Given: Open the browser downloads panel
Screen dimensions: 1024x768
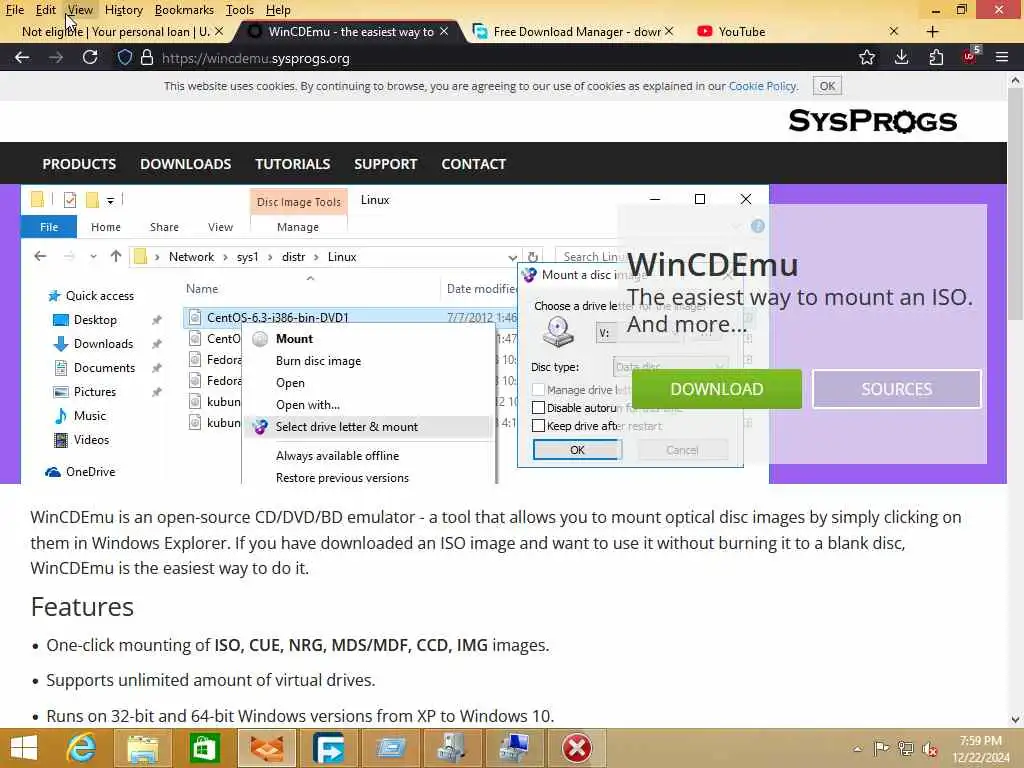Looking at the screenshot, I should tap(901, 57).
